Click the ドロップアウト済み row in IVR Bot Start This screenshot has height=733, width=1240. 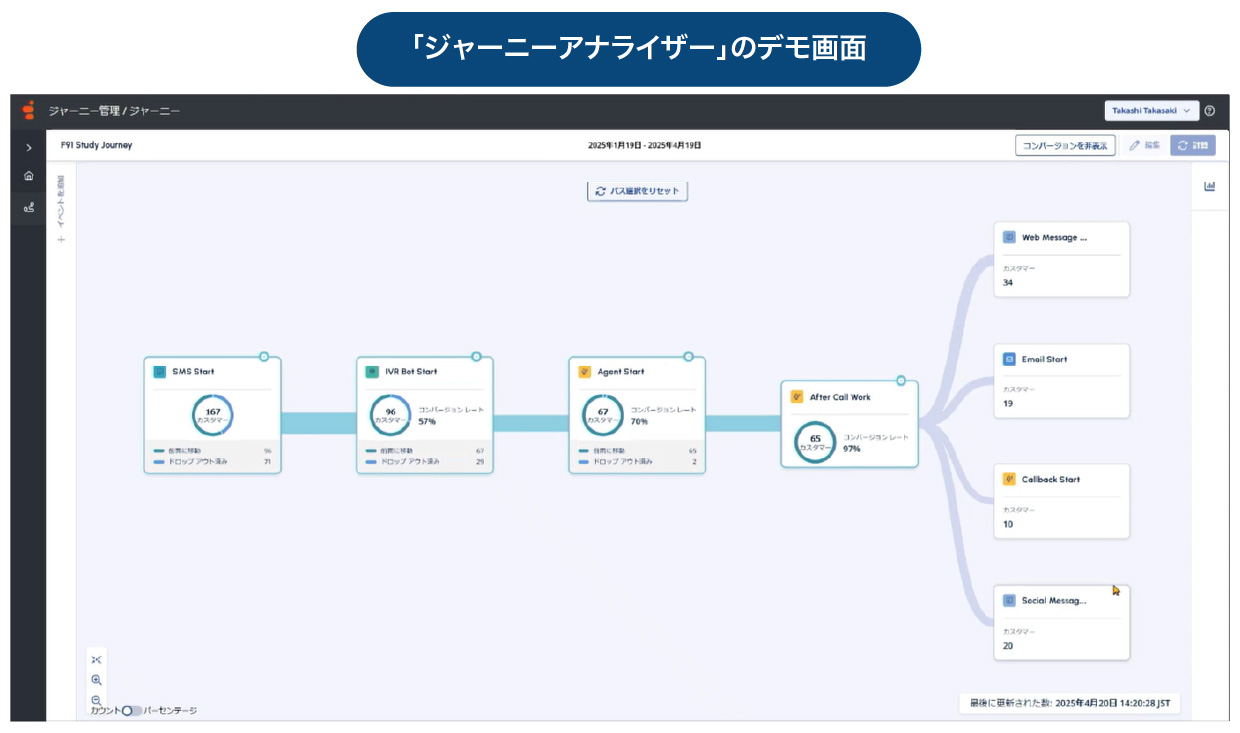click(x=425, y=462)
